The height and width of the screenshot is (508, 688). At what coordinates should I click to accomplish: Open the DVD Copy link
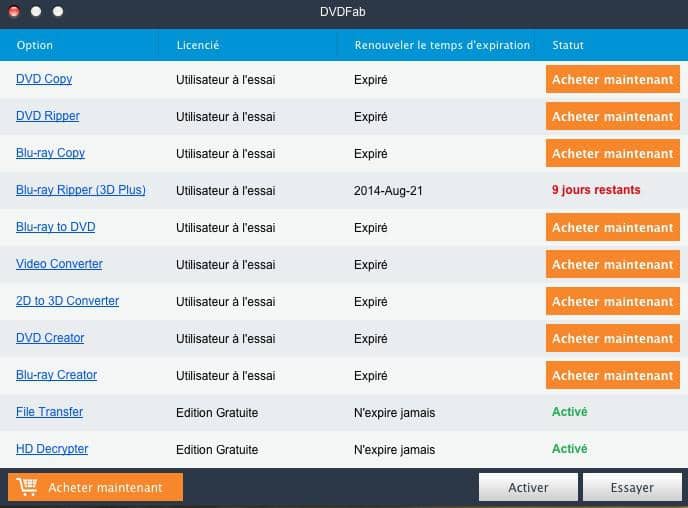coord(44,79)
